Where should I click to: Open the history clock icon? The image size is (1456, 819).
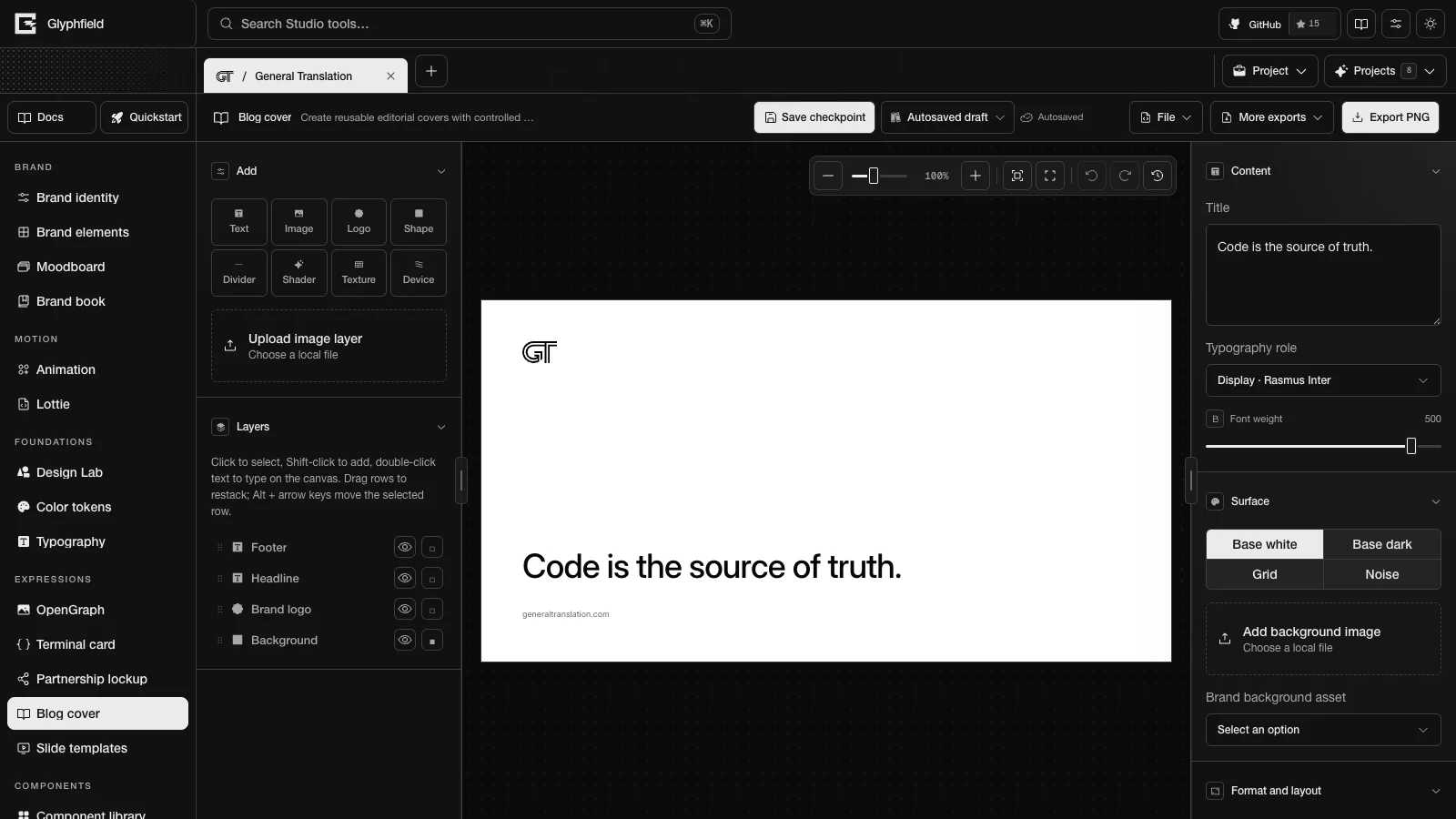pyautogui.click(x=1158, y=176)
